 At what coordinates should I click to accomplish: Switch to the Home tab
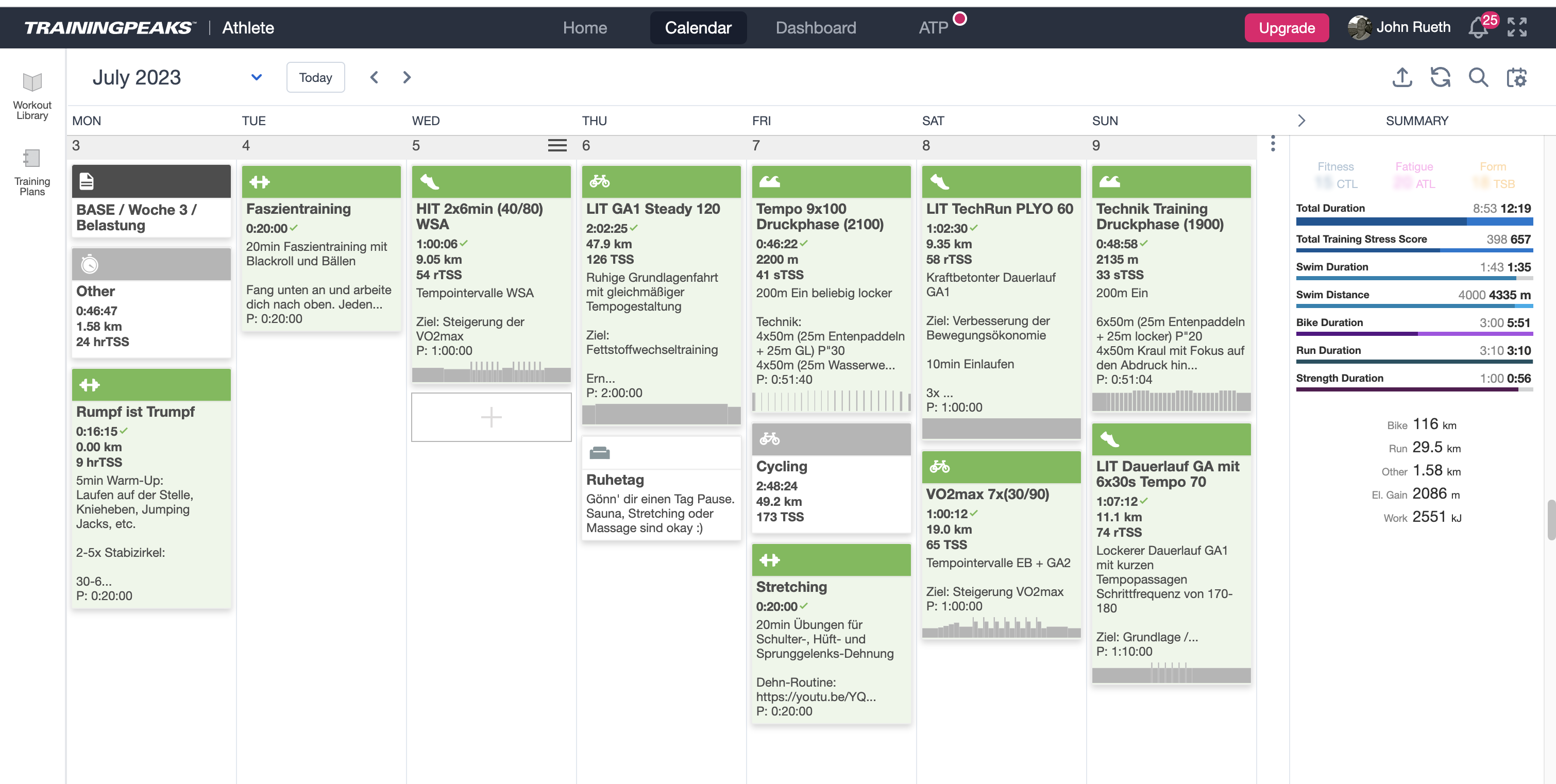tap(585, 28)
